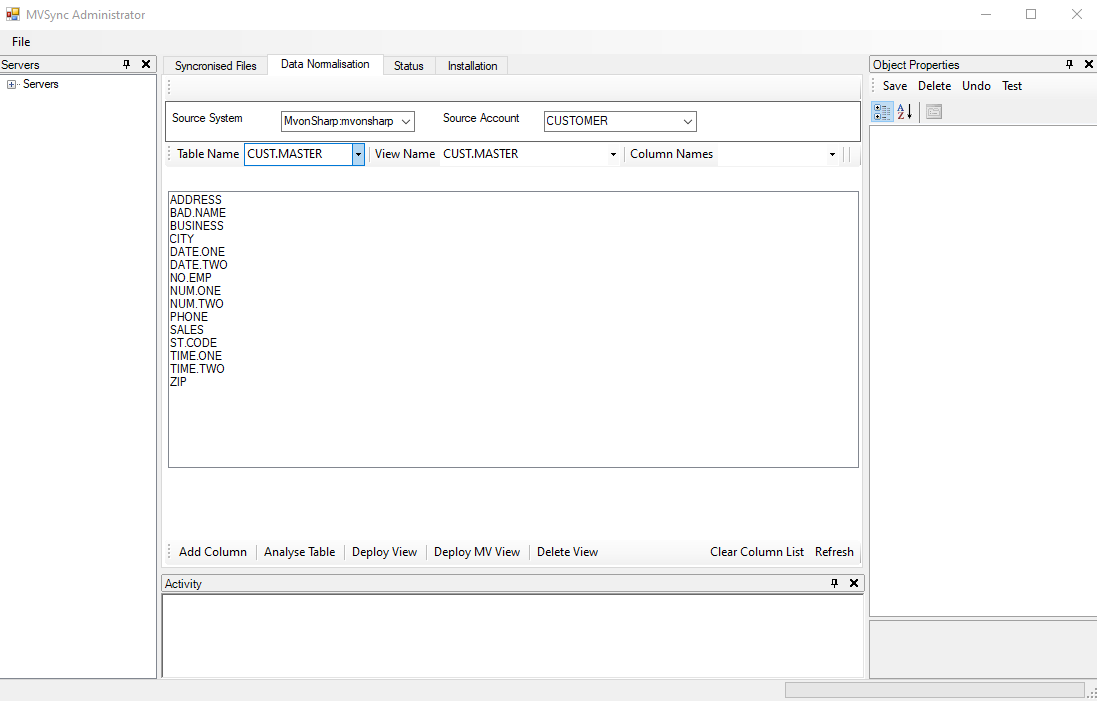
Task: Open the View Name dropdown arrow
Action: tap(614, 154)
